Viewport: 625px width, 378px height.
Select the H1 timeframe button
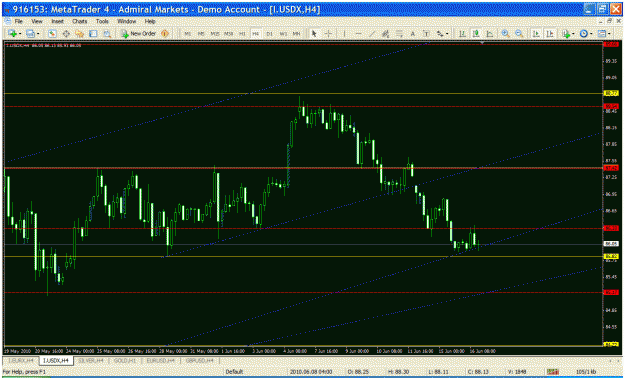click(x=242, y=34)
